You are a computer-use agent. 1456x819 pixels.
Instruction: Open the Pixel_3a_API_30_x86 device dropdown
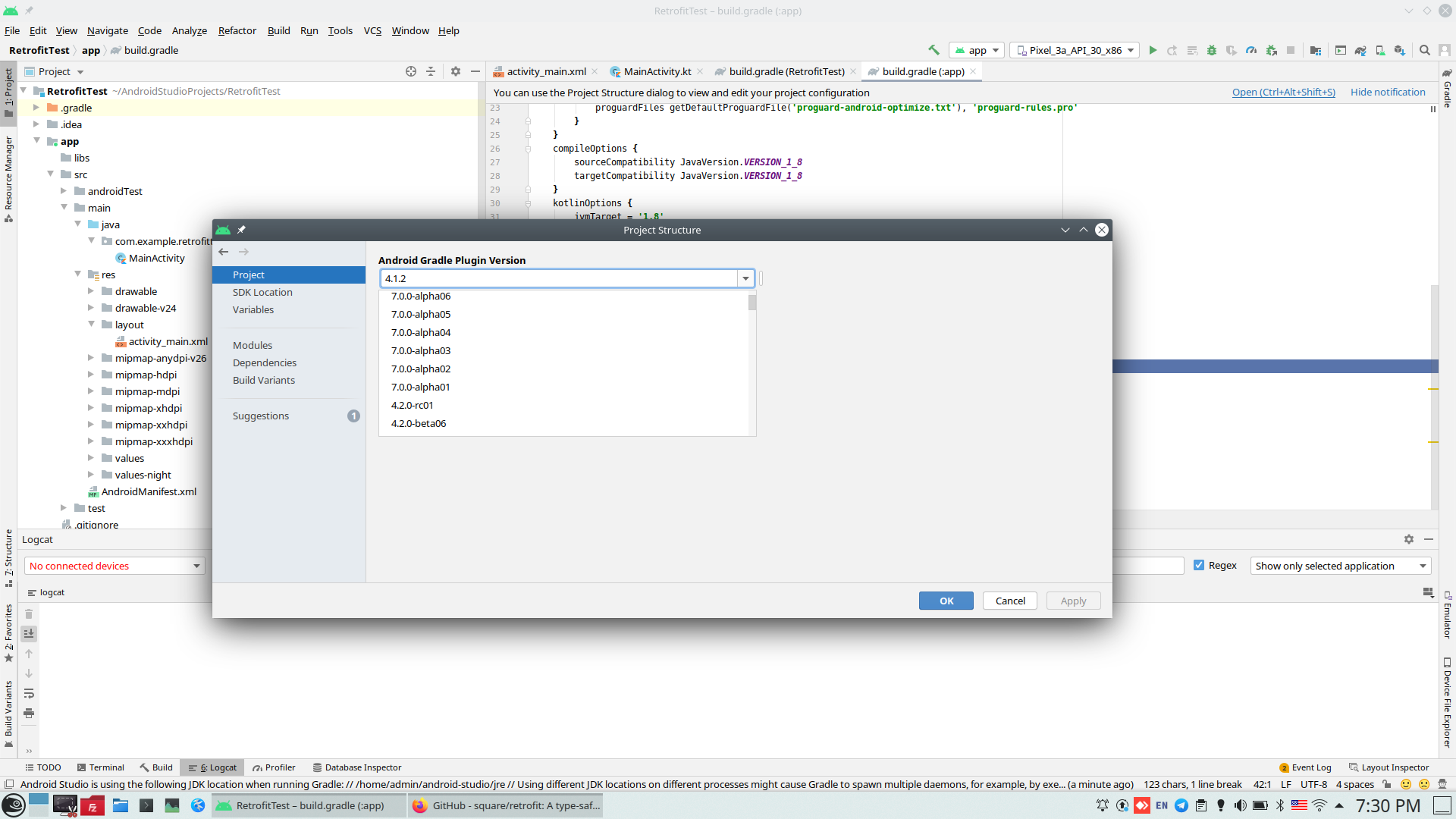(x=1075, y=50)
